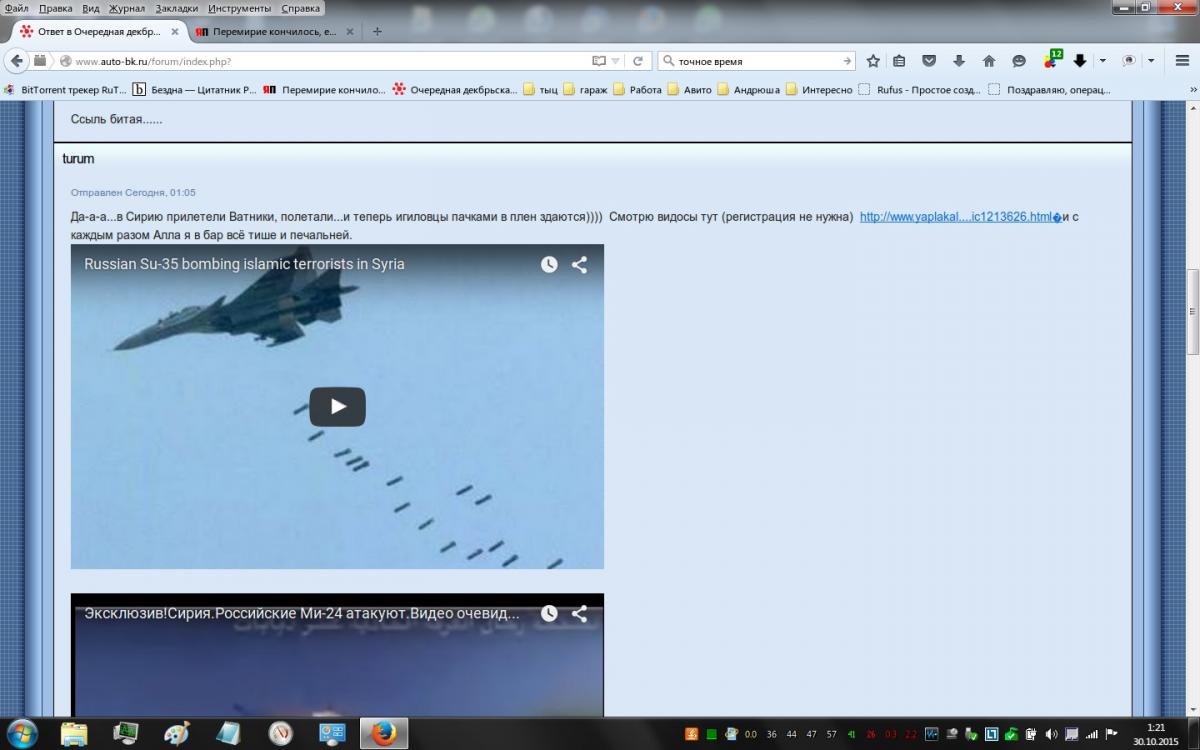Open the Работа bookmarks folder
Image resolution: width=1200 pixels, height=750 pixels.
click(637, 89)
